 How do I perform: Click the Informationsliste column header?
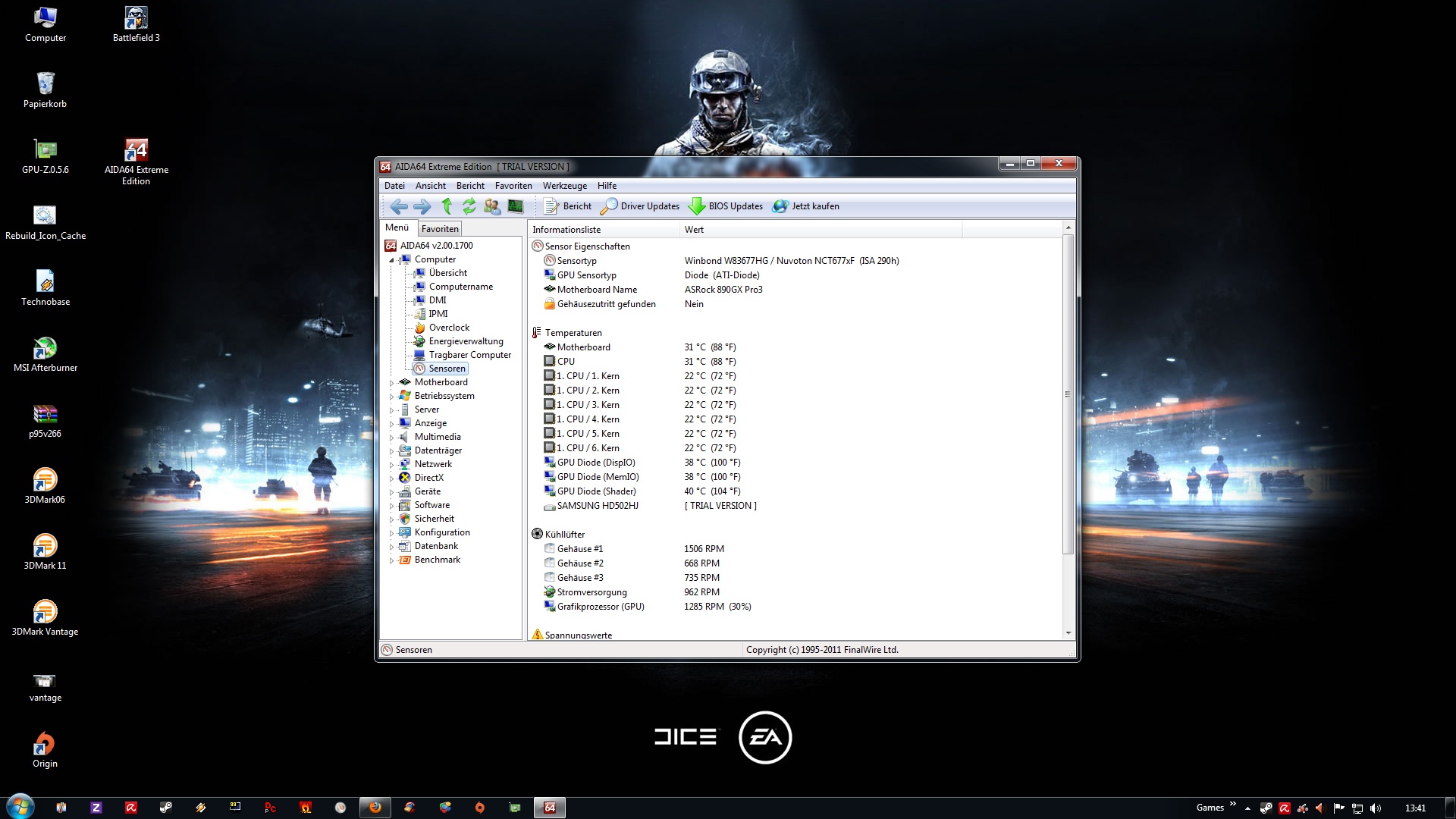click(x=604, y=230)
